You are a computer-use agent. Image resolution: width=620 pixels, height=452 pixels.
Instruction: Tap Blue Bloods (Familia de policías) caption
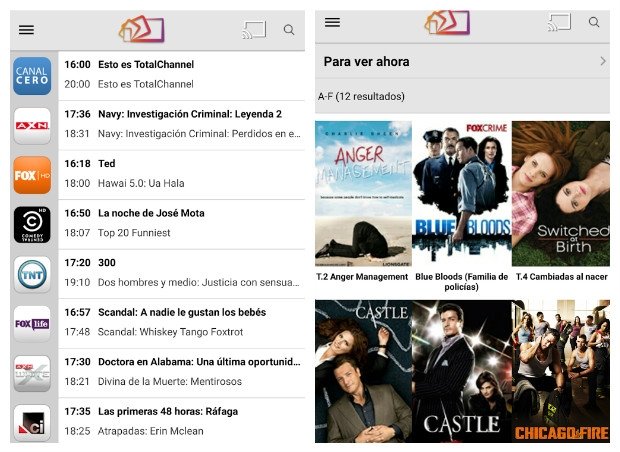461,282
